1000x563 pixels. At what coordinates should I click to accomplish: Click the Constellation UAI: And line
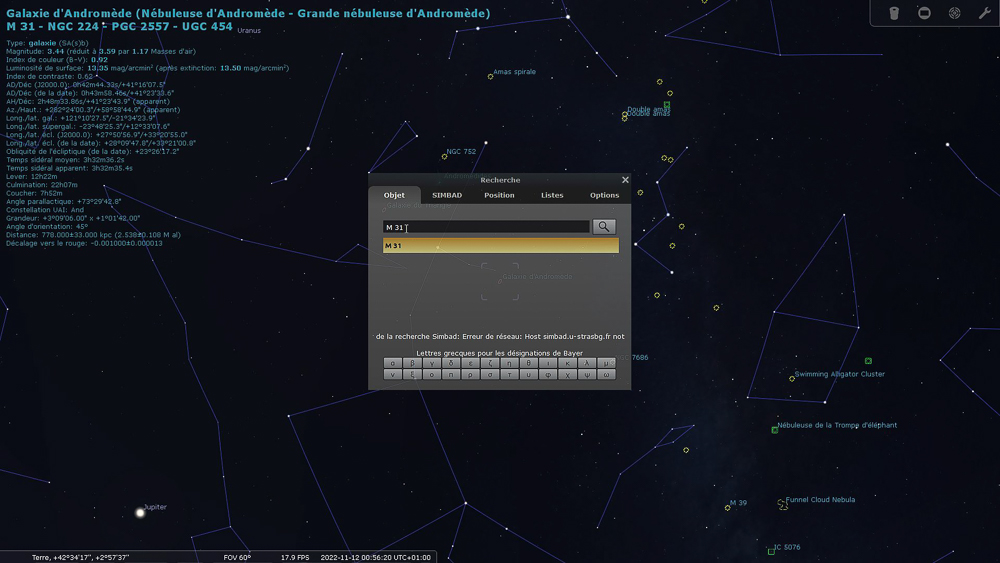coord(45,210)
